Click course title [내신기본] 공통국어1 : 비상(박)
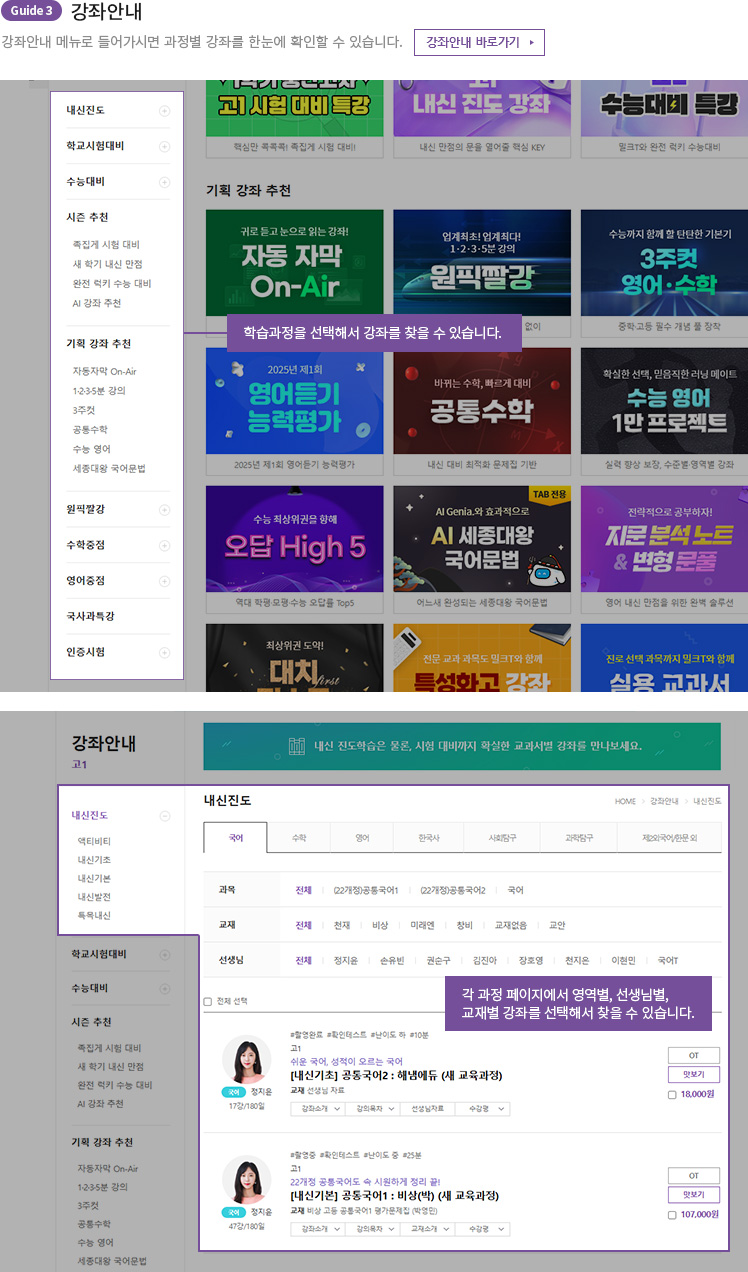The image size is (748, 1272). point(394,1195)
